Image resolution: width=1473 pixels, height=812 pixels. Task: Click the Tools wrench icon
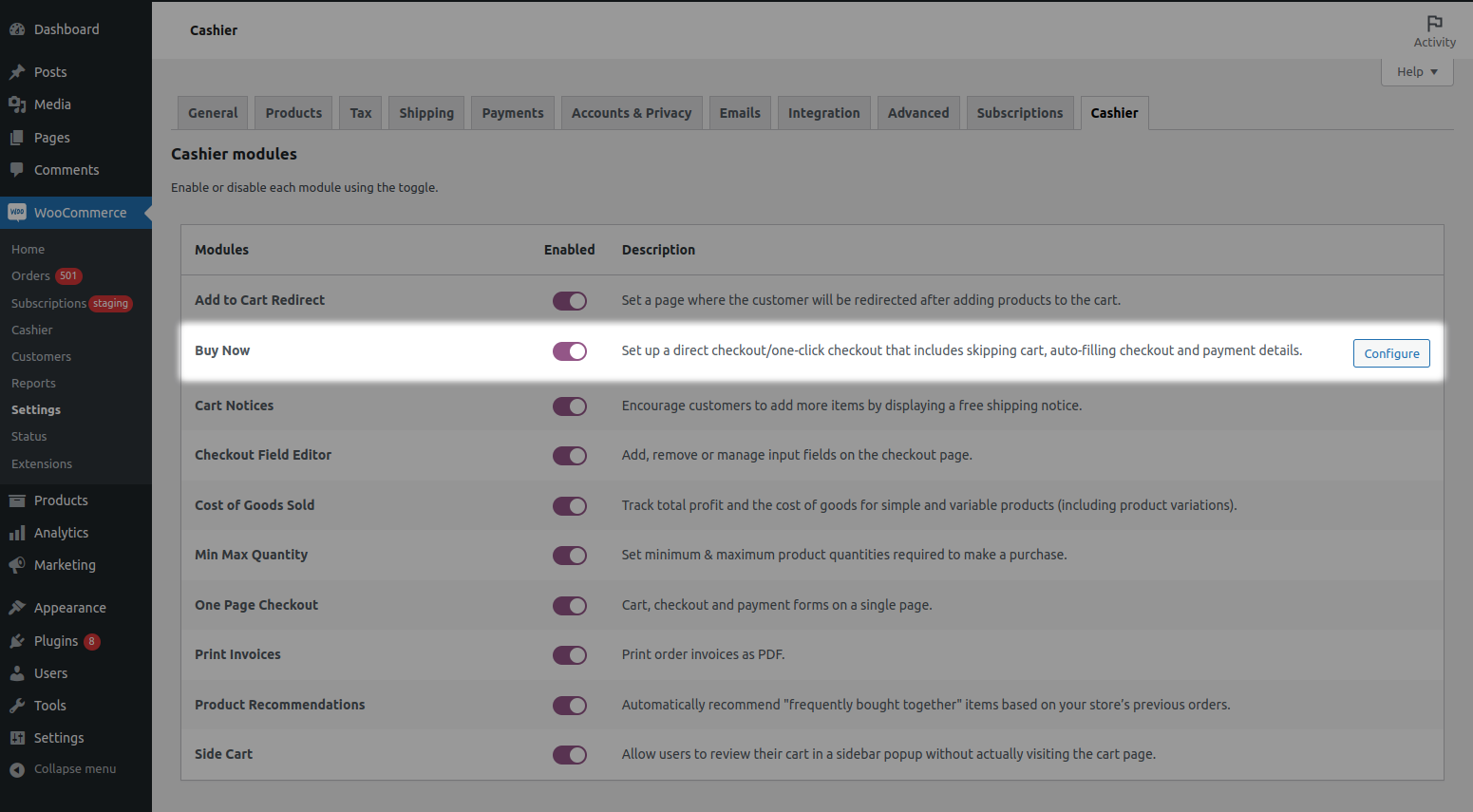pyautogui.click(x=19, y=706)
